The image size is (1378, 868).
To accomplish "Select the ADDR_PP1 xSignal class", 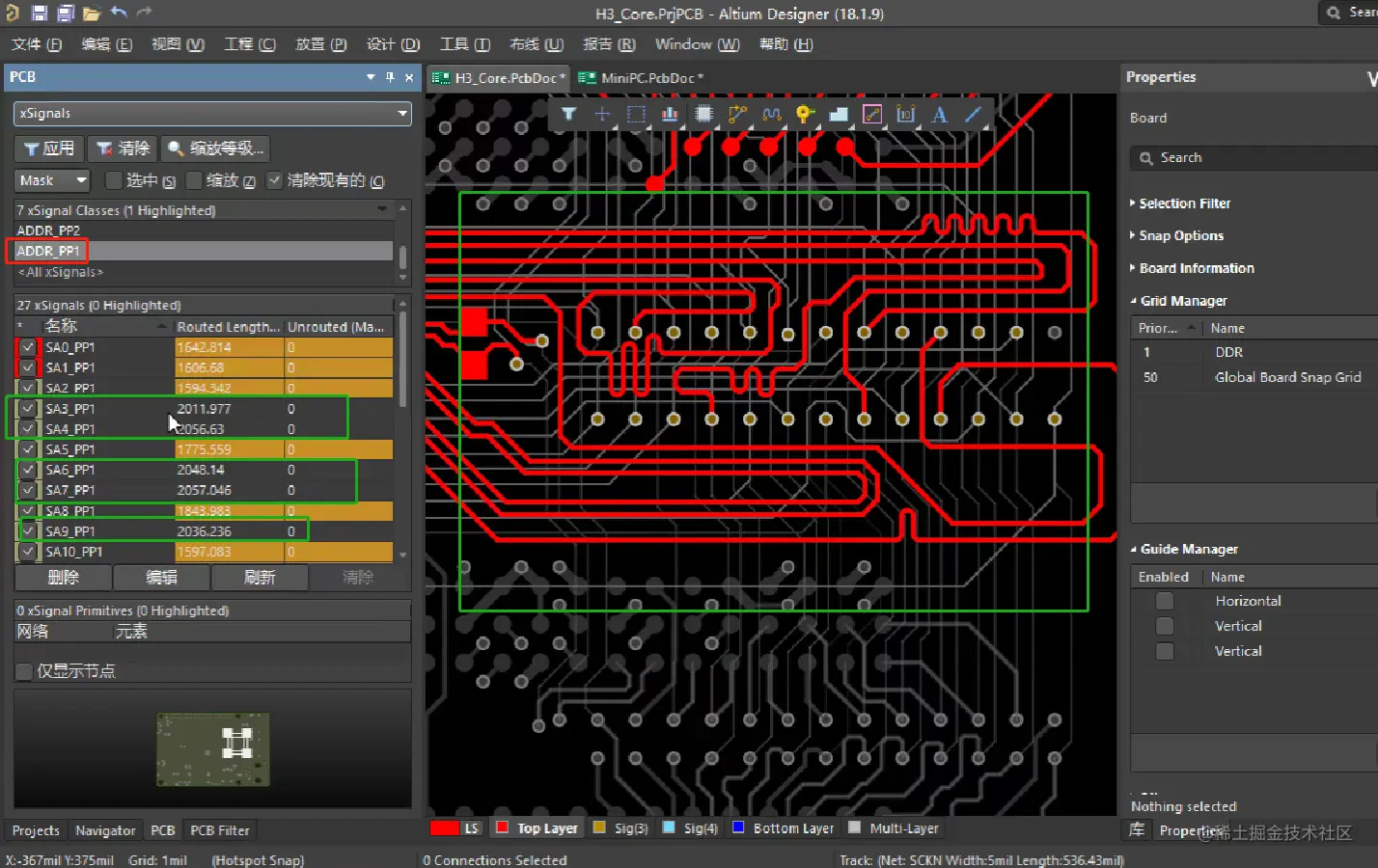I will coord(204,251).
